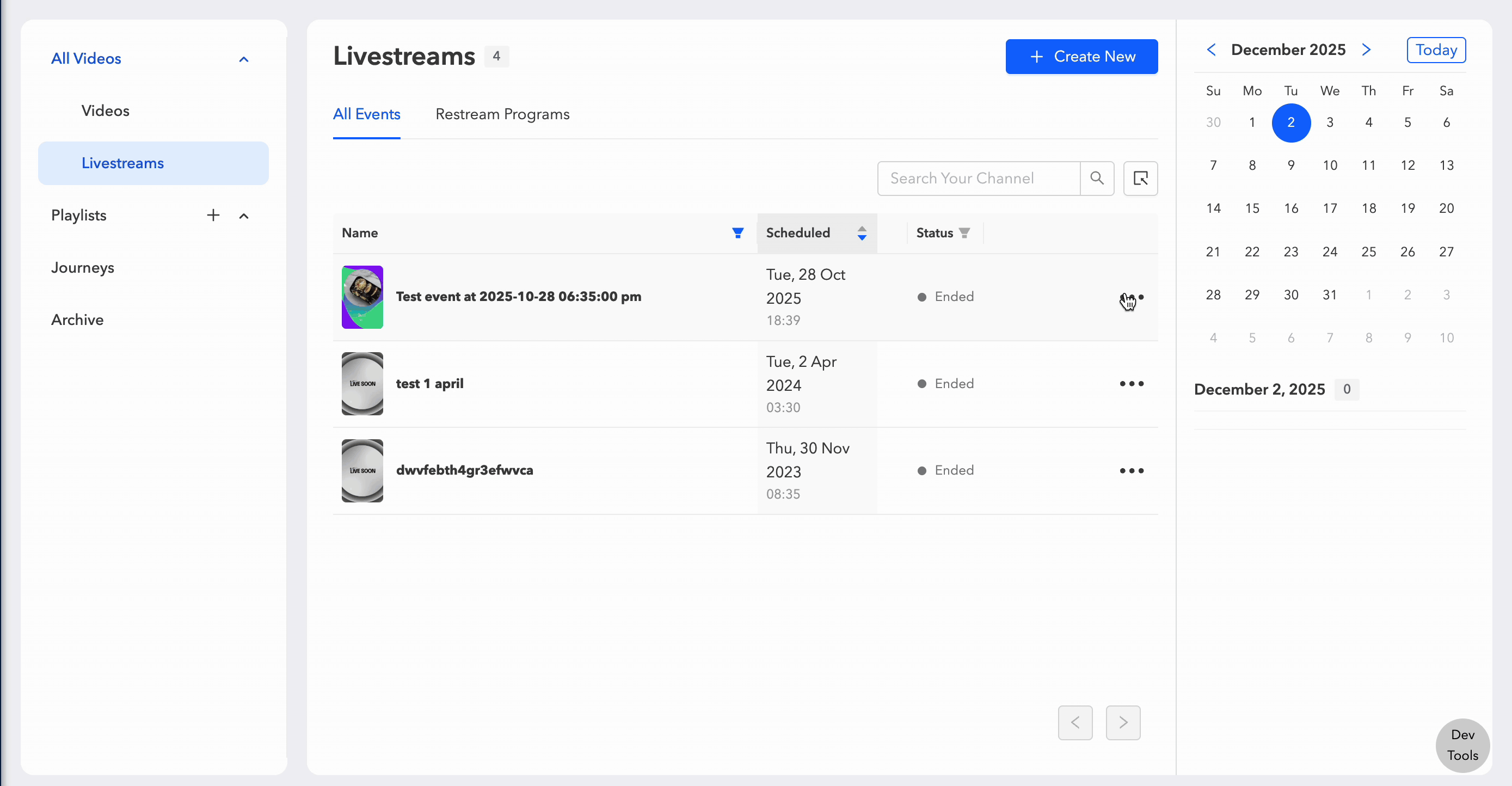Screen dimensions: 1512x786
Task: Click Search Your Channel input field
Action: click(978, 178)
